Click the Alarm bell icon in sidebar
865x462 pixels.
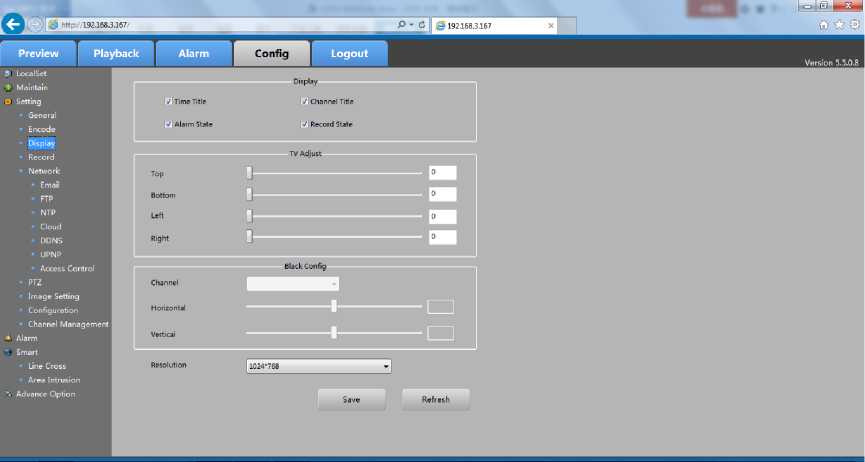pos(7,338)
